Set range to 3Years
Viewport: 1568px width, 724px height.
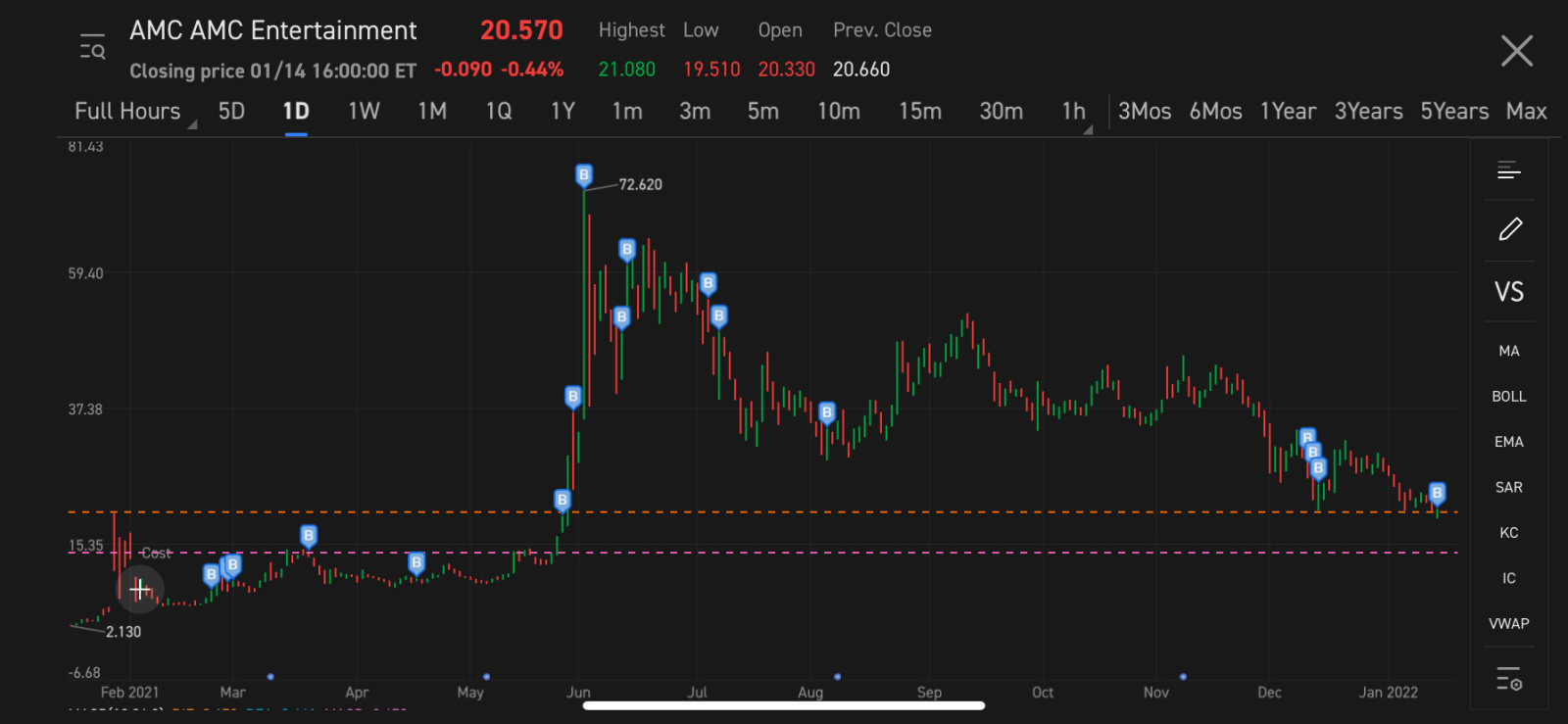click(1368, 111)
